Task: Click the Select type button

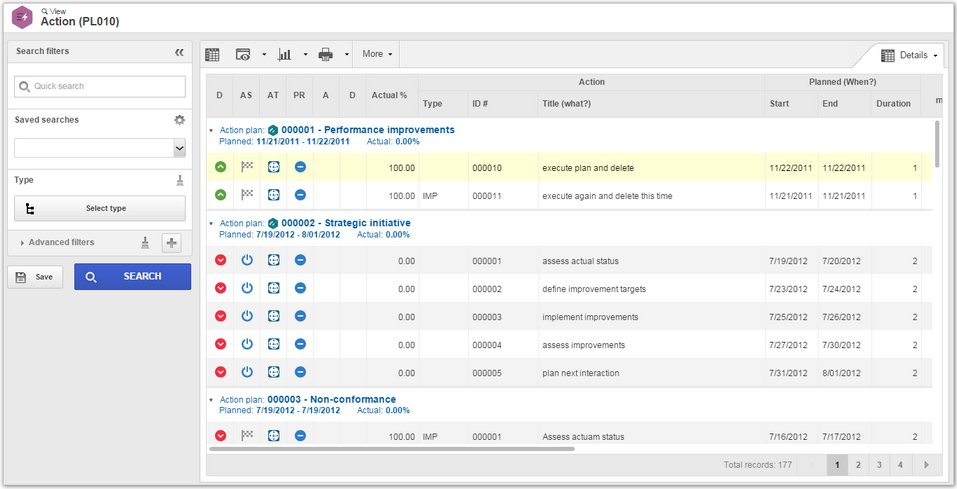Action: pyautogui.click(x=99, y=209)
